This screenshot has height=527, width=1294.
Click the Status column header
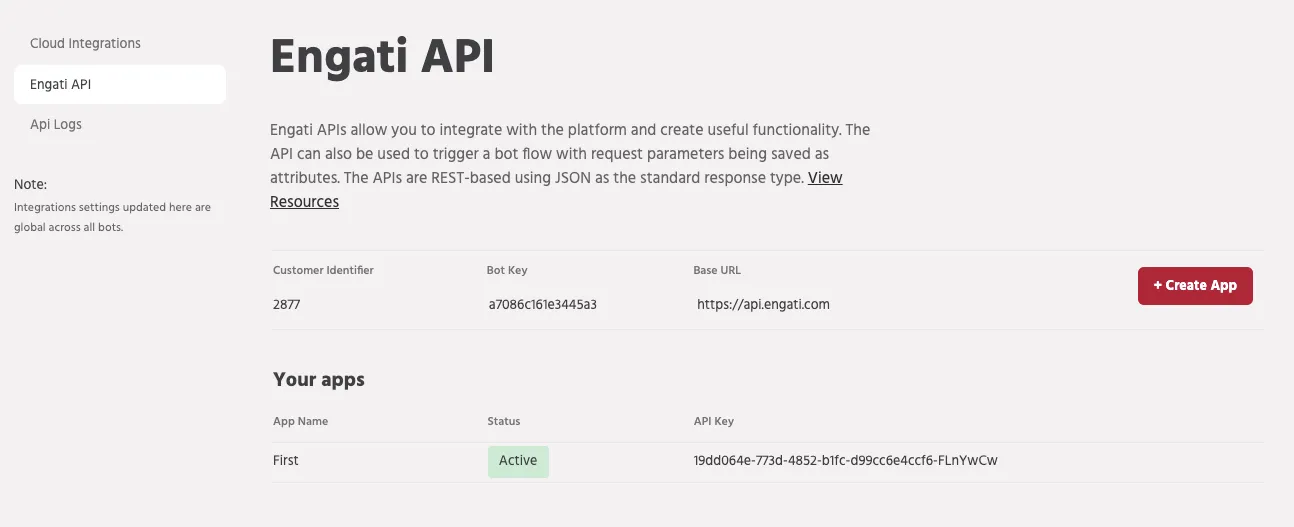coord(504,421)
